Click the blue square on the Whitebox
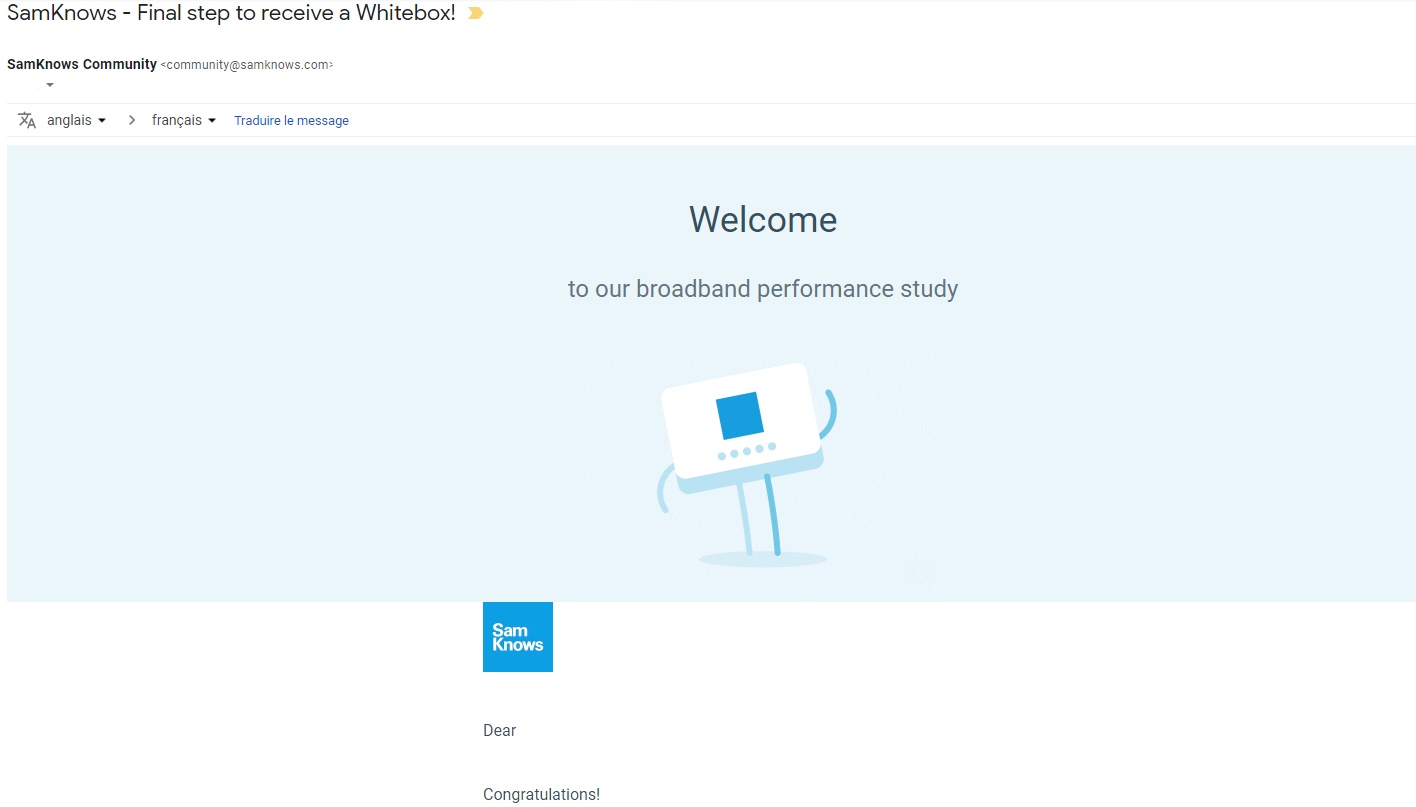 click(x=739, y=416)
